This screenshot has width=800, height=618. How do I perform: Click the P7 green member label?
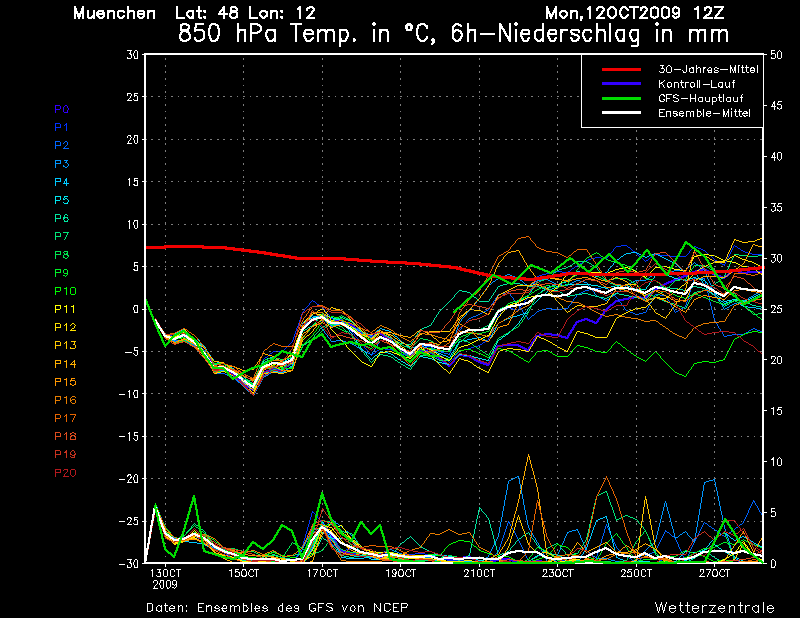(61, 236)
